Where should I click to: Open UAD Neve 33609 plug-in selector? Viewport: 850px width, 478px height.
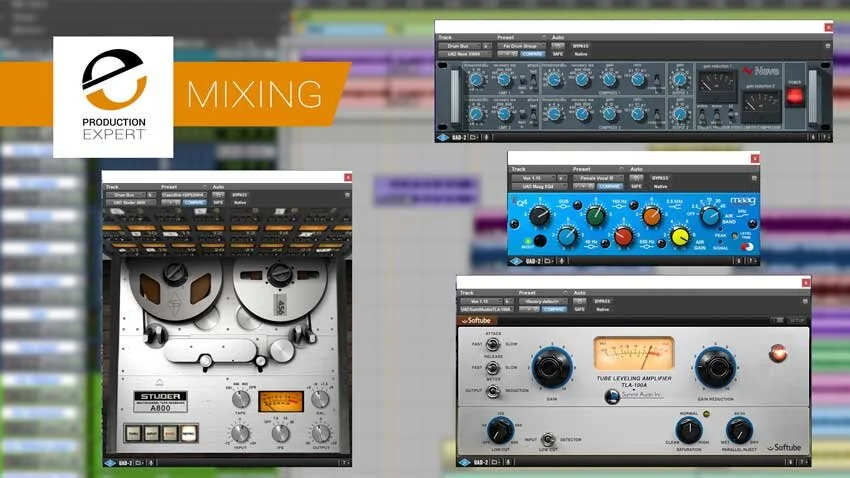[x=465, y=54]
